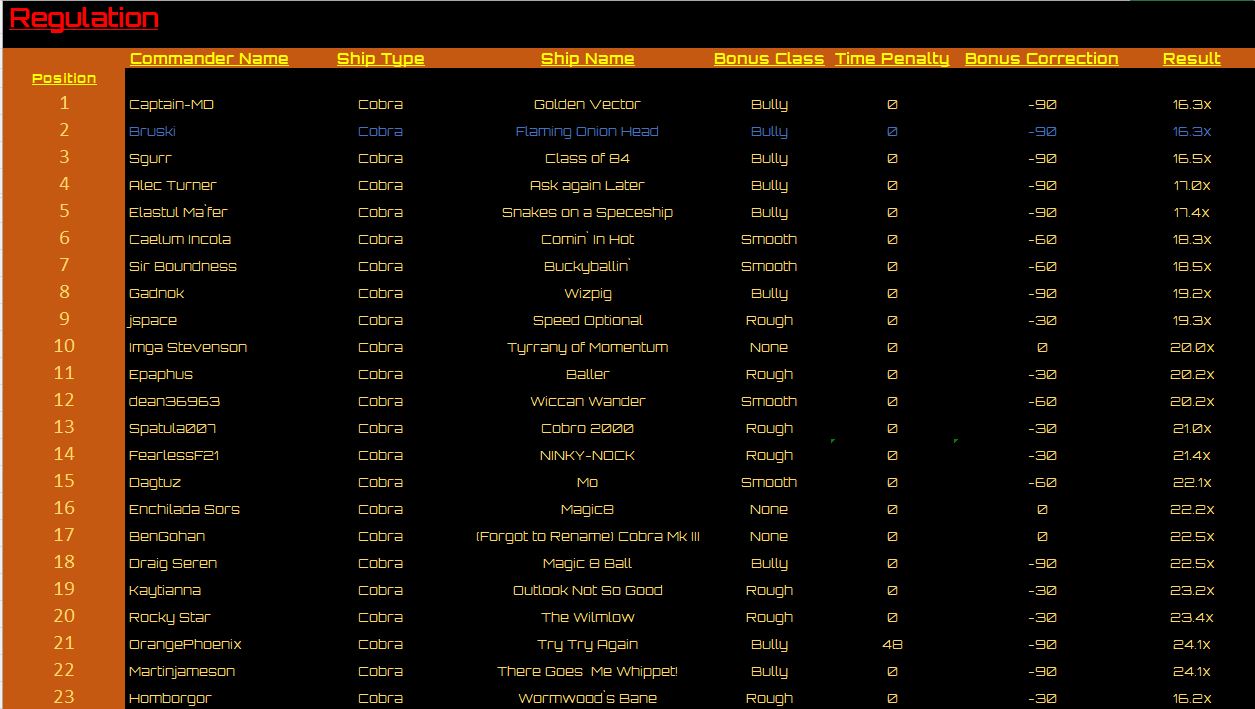This screenshot has width=1255, height=709.
Task: Select commander Imga Stevenson cell
Action: (x=188, y=347)
